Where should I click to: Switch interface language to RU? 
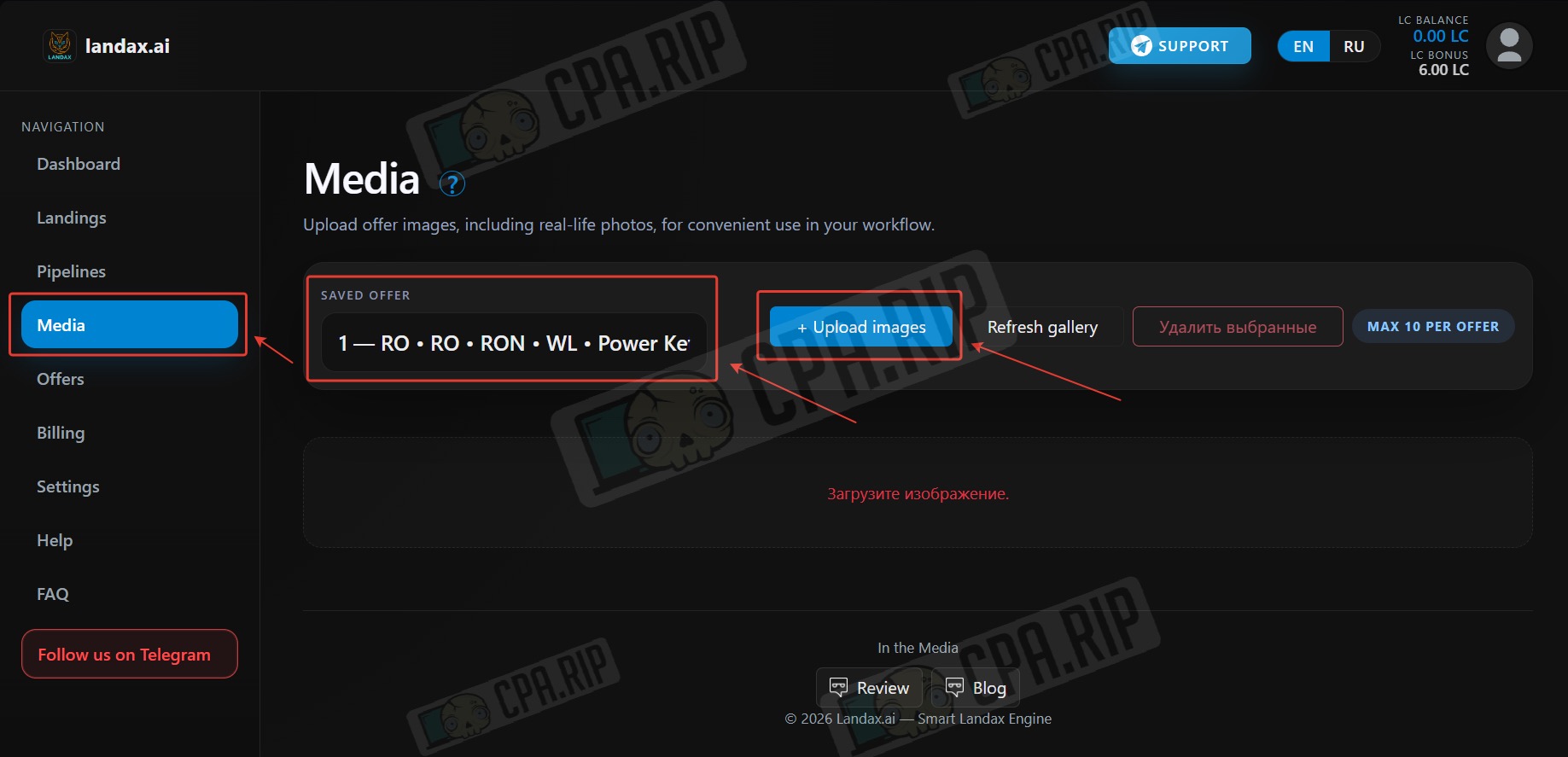1354,46
